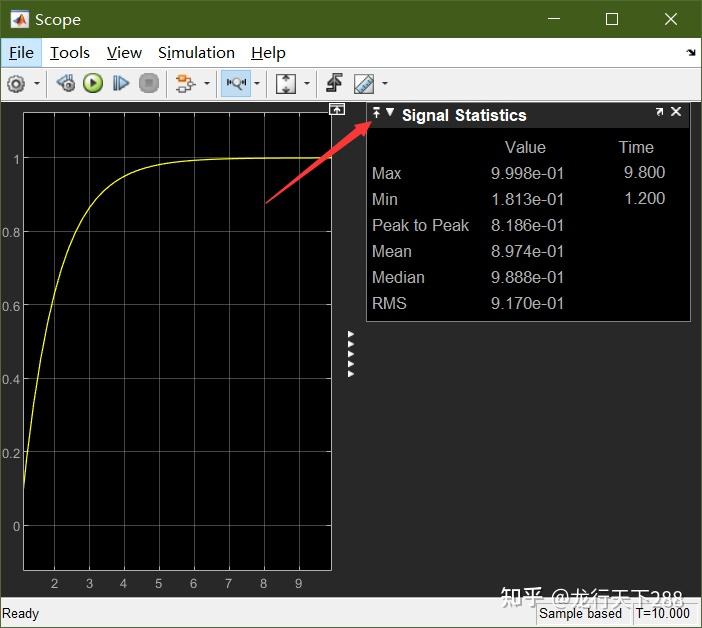Expand the axis scaling dropdown arrow

[x=306, y=84]
